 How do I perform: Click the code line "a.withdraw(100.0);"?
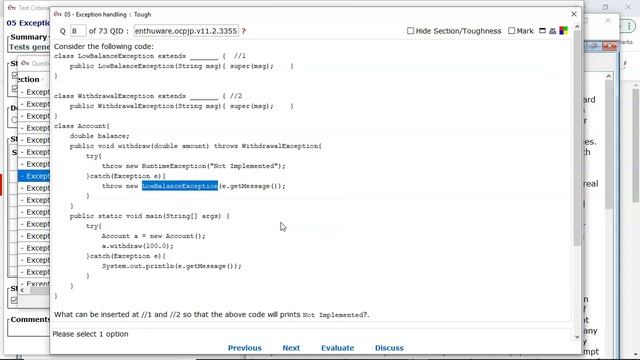(x=138, y=246)
